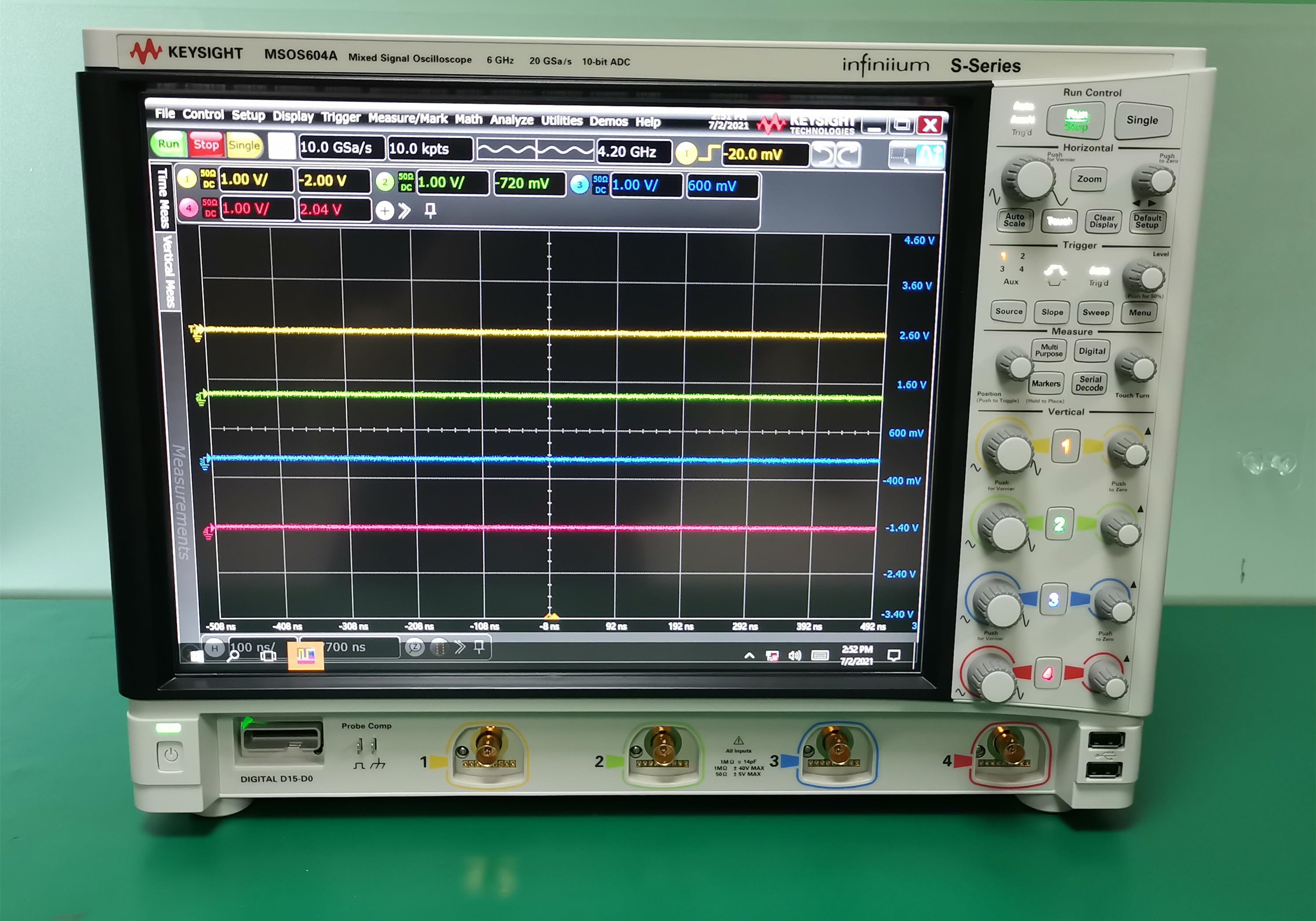Open the Analyze menu
The width and height of the screenshot is (1316, 921).
point(511,120)
